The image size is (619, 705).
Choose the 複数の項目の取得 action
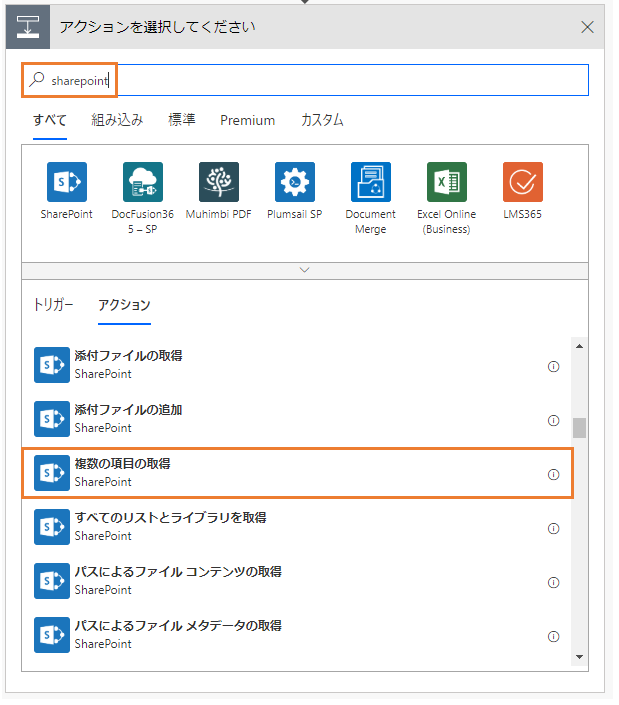(x=298, y=473)
